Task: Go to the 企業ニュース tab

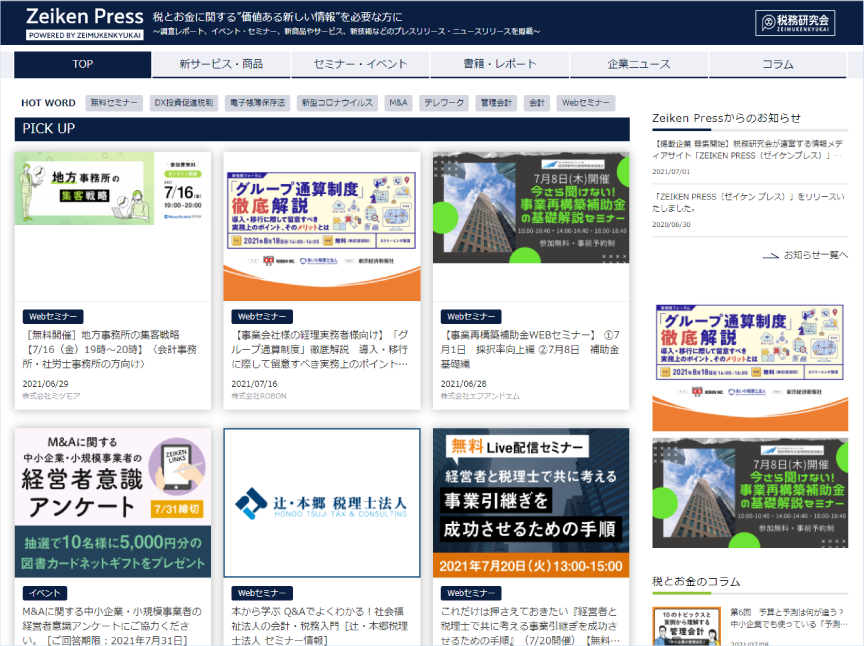Action: [639, 64]
